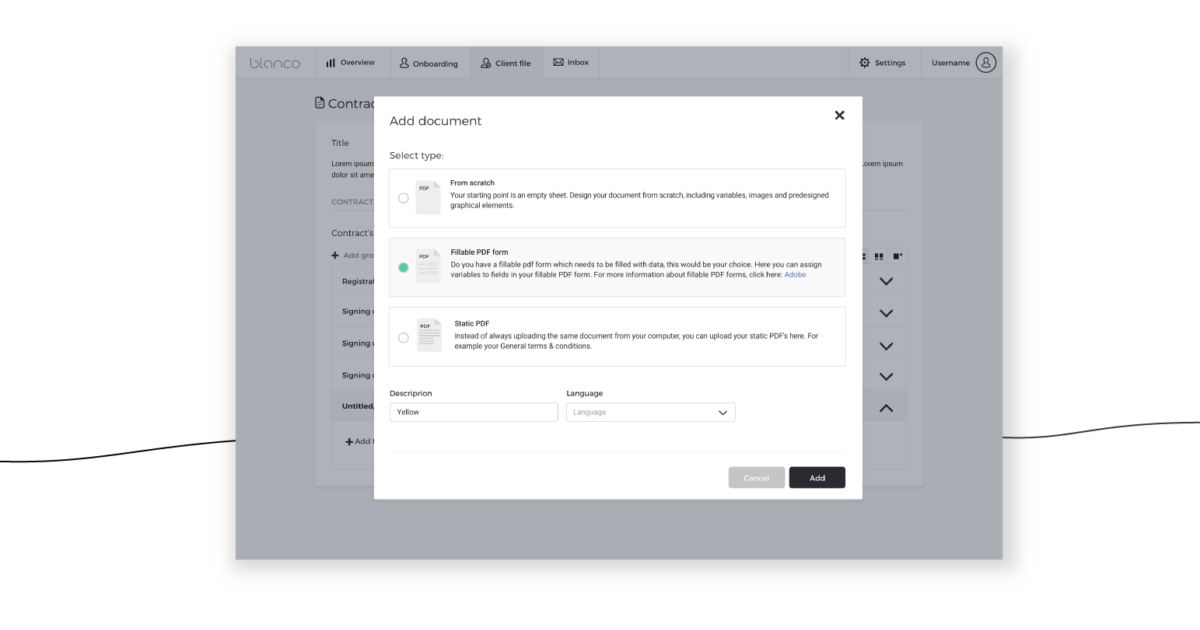Select the Static PDF radio button

(403, 337)
